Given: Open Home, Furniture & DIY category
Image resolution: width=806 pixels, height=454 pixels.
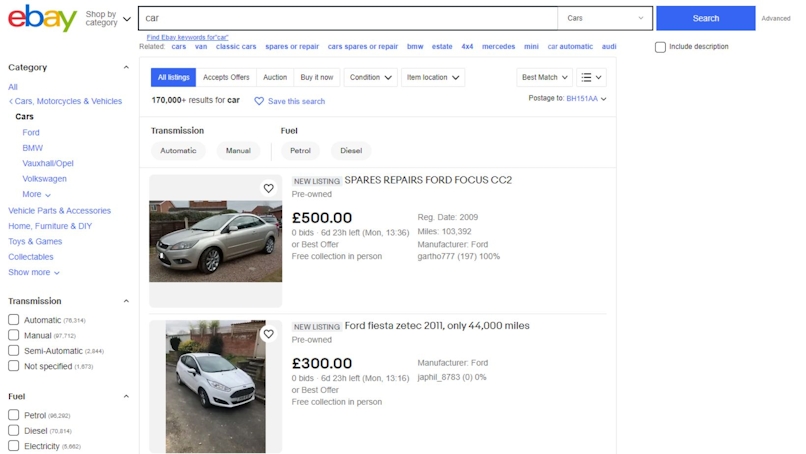Looking at the screenshot, I should click(x=50, y=226).
